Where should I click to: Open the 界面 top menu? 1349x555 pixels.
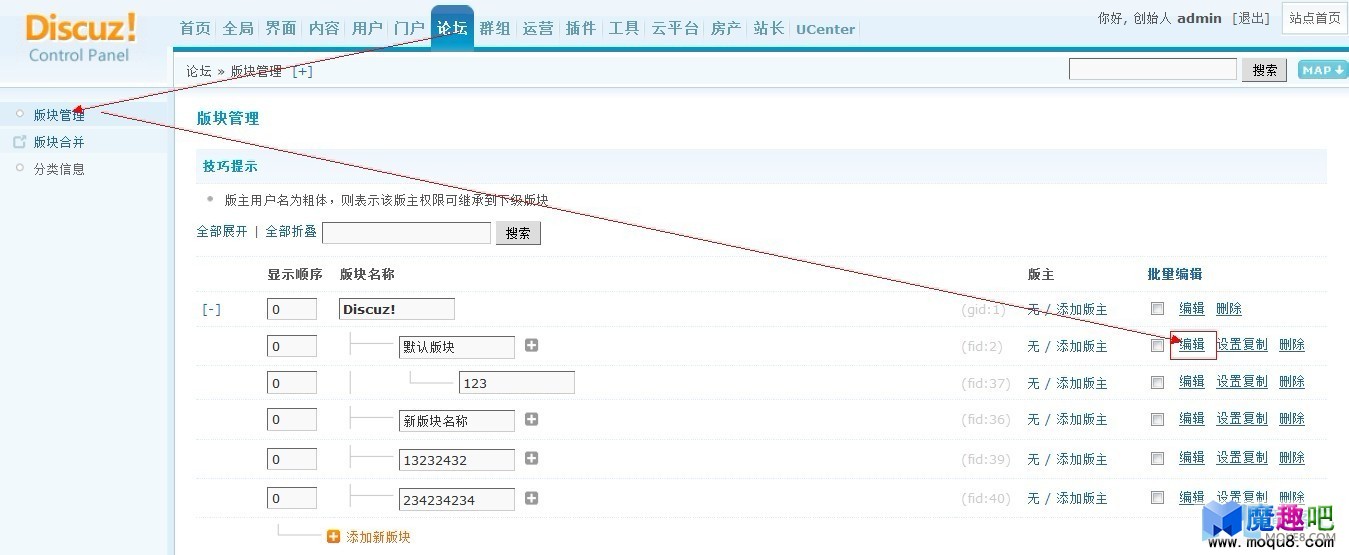click(281, 28)
